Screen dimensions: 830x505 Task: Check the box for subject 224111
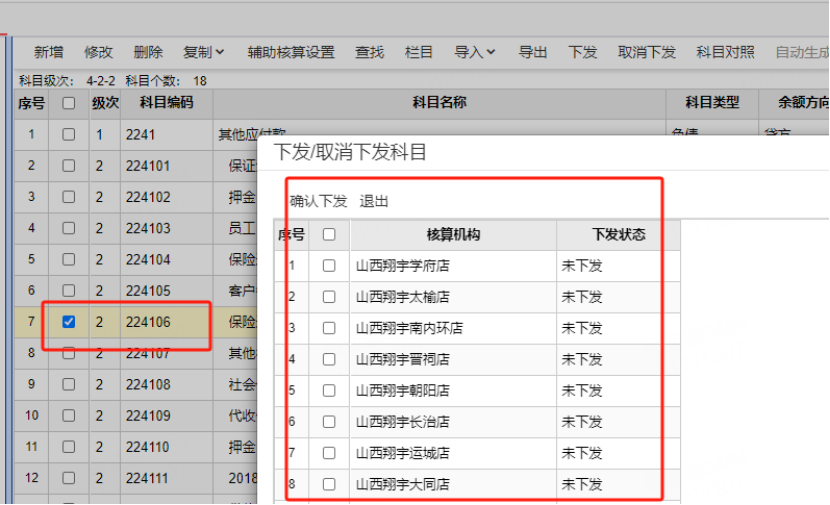click(68, 478)
